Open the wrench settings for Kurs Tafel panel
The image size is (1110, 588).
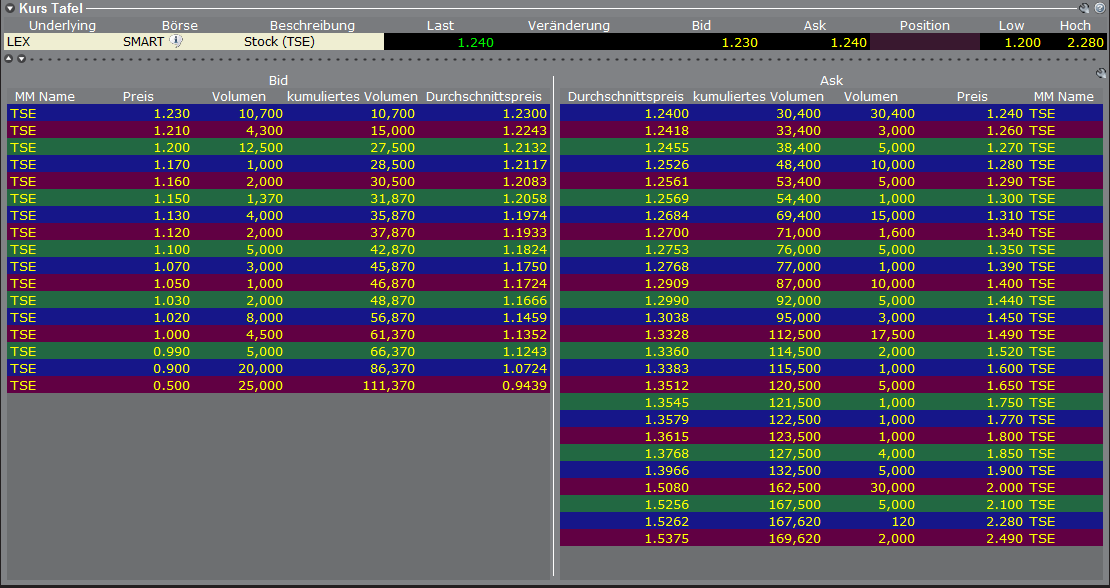pos(1084,8)
